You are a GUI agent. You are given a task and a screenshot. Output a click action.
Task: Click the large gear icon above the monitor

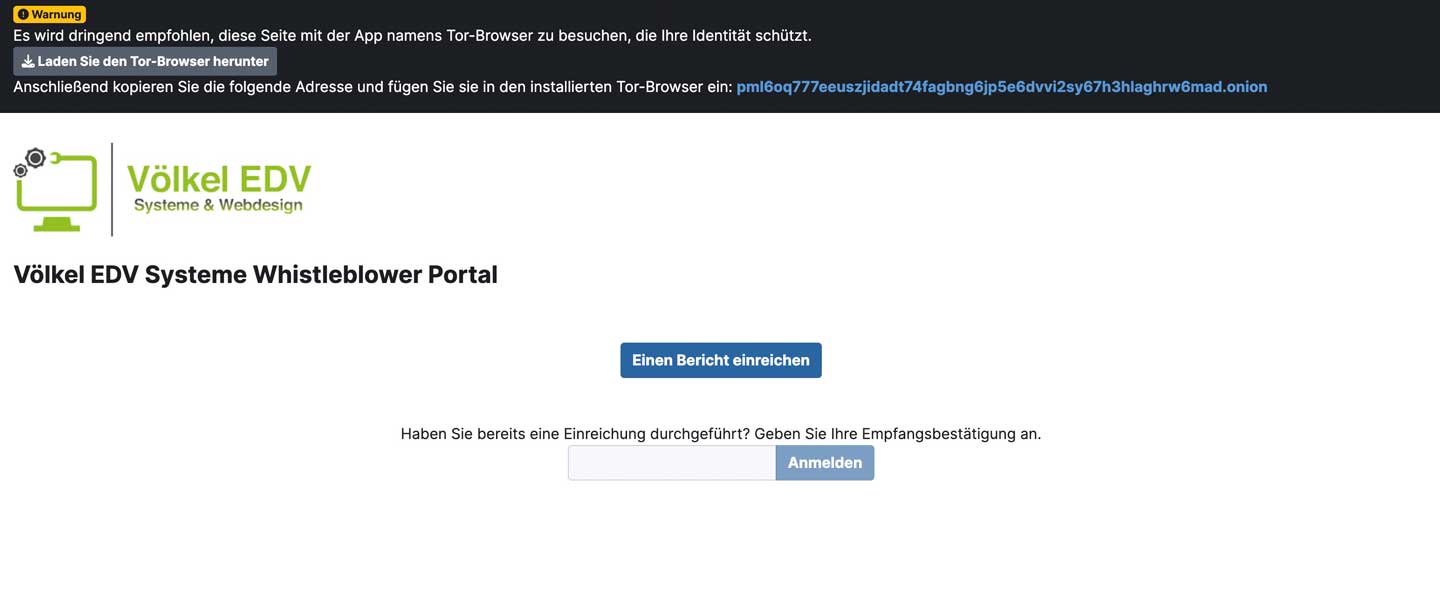[x=36, y=157]
